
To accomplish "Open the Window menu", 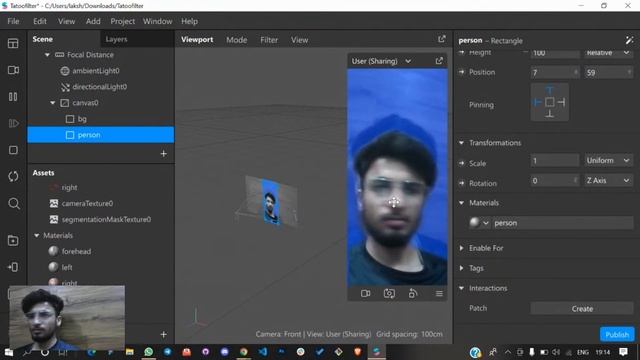I will coord(157,21).
